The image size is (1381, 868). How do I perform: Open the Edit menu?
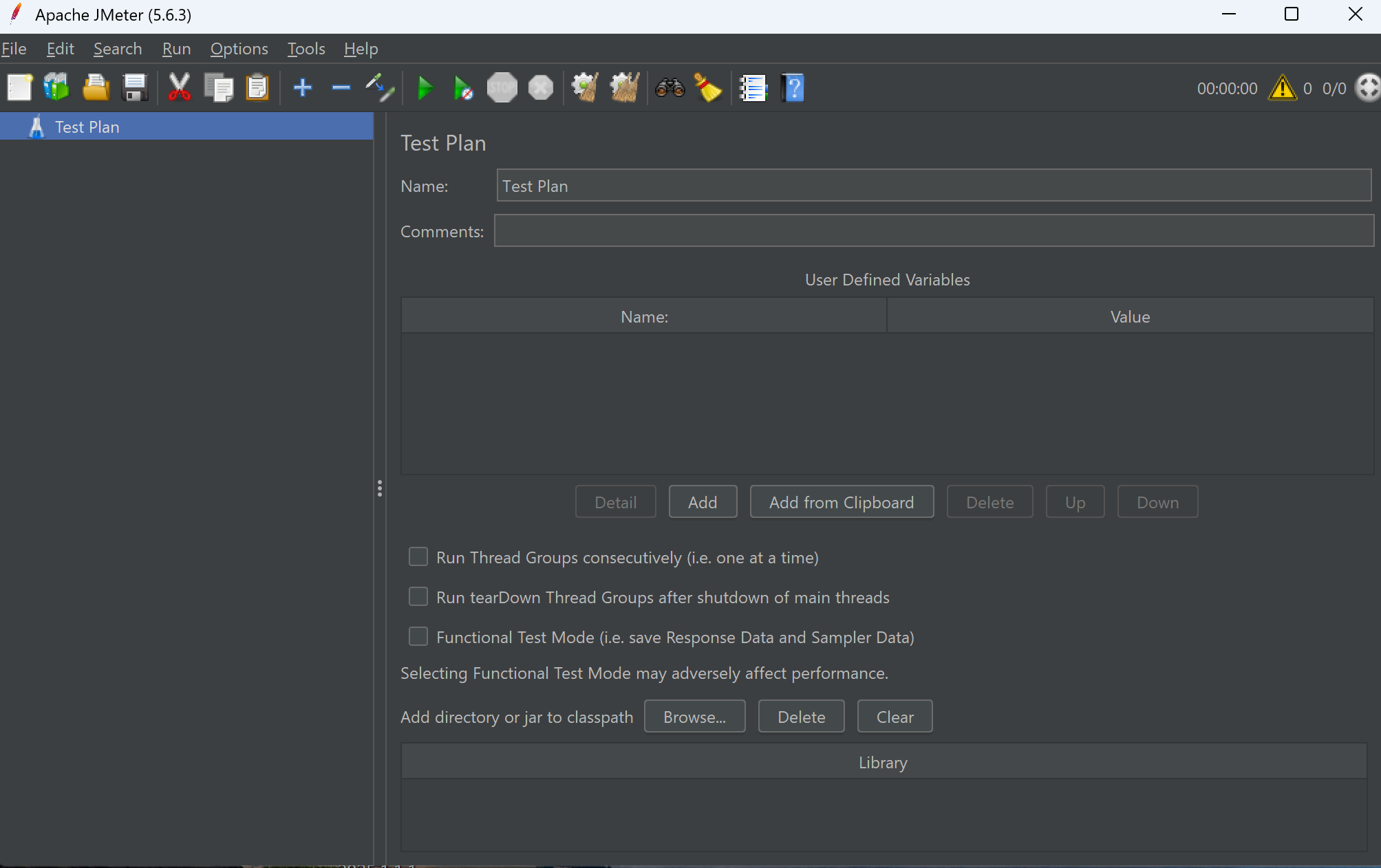click(x=61, y=49)
